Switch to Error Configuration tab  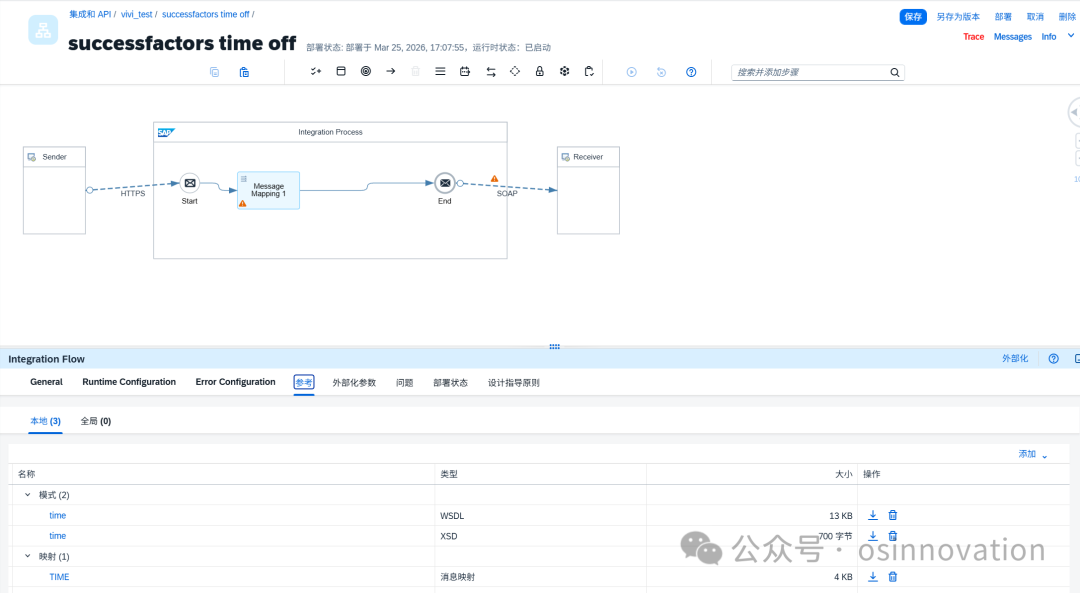[235, 382]
